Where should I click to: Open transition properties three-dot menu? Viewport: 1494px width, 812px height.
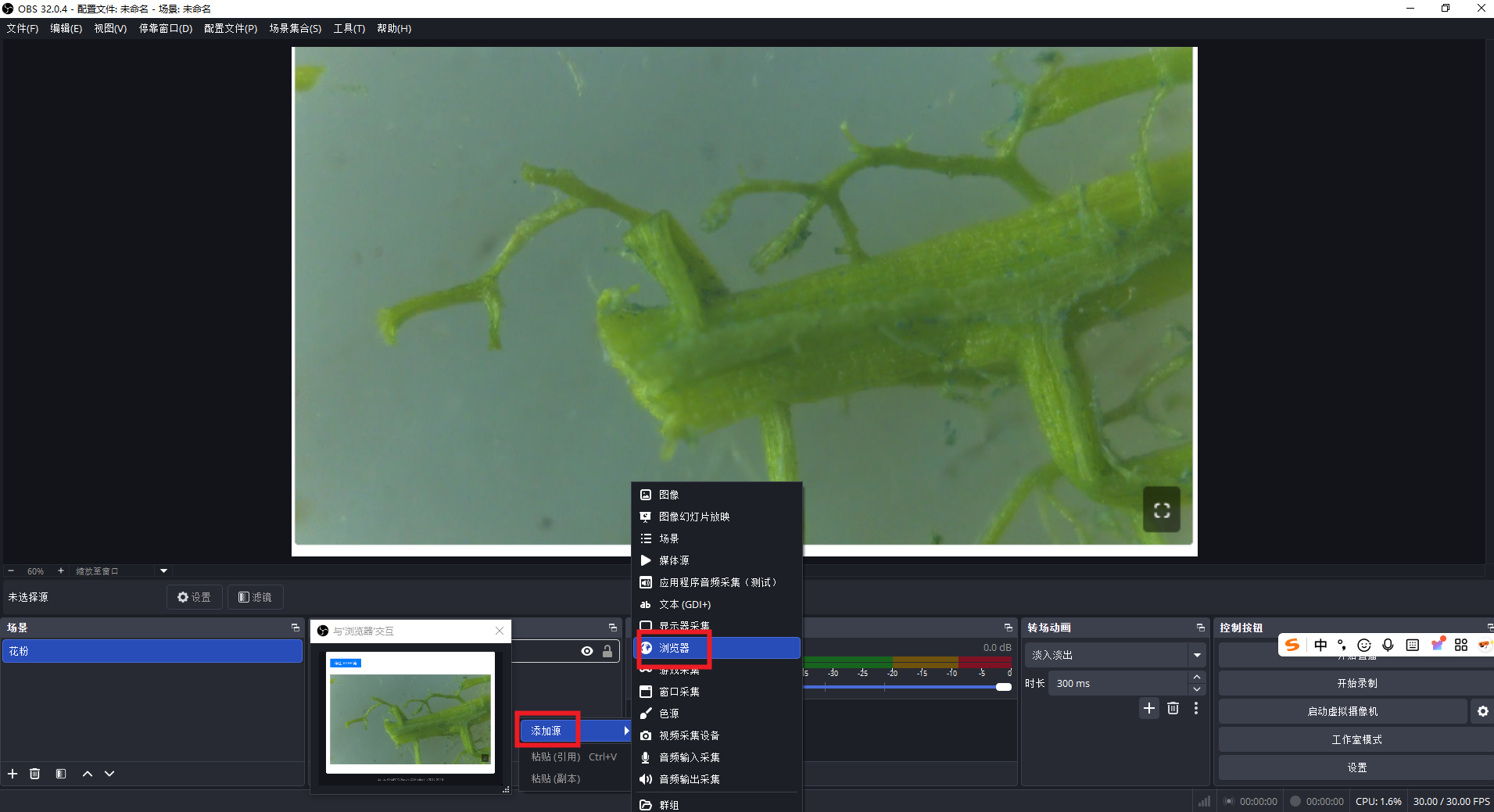(x=1195, y=708)
